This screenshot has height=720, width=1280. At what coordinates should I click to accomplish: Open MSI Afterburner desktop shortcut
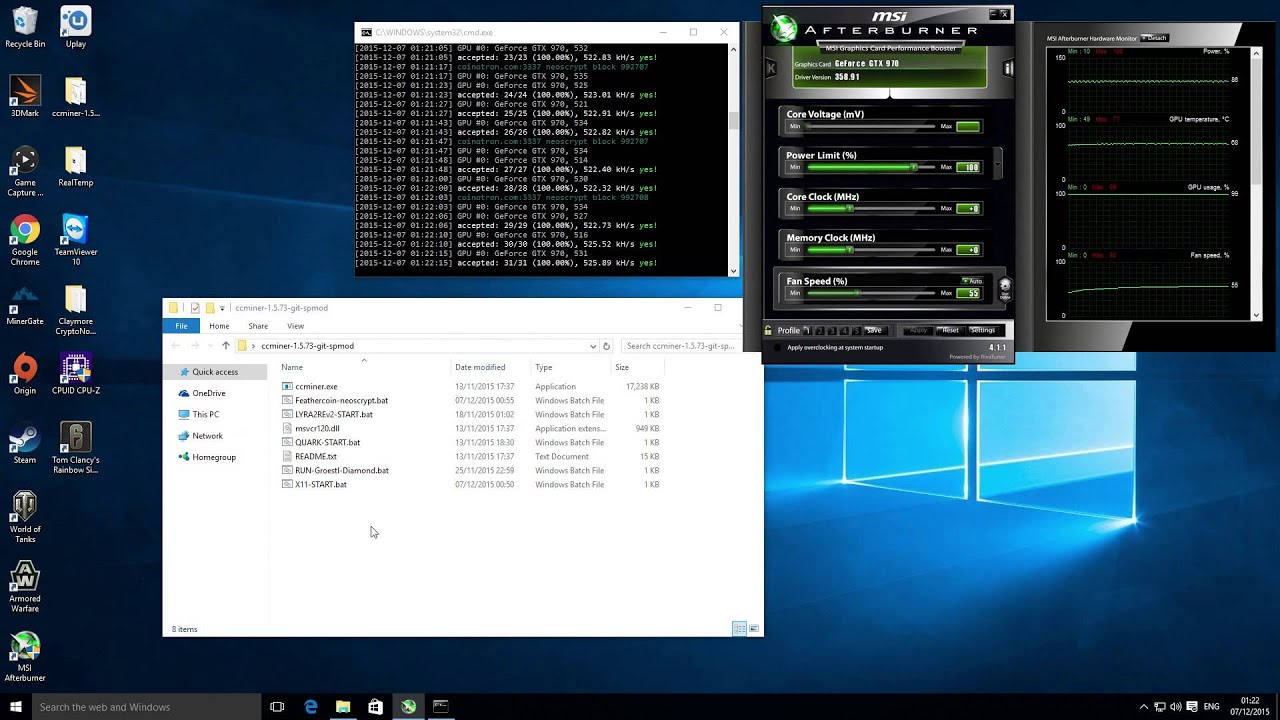coord(25,656)
